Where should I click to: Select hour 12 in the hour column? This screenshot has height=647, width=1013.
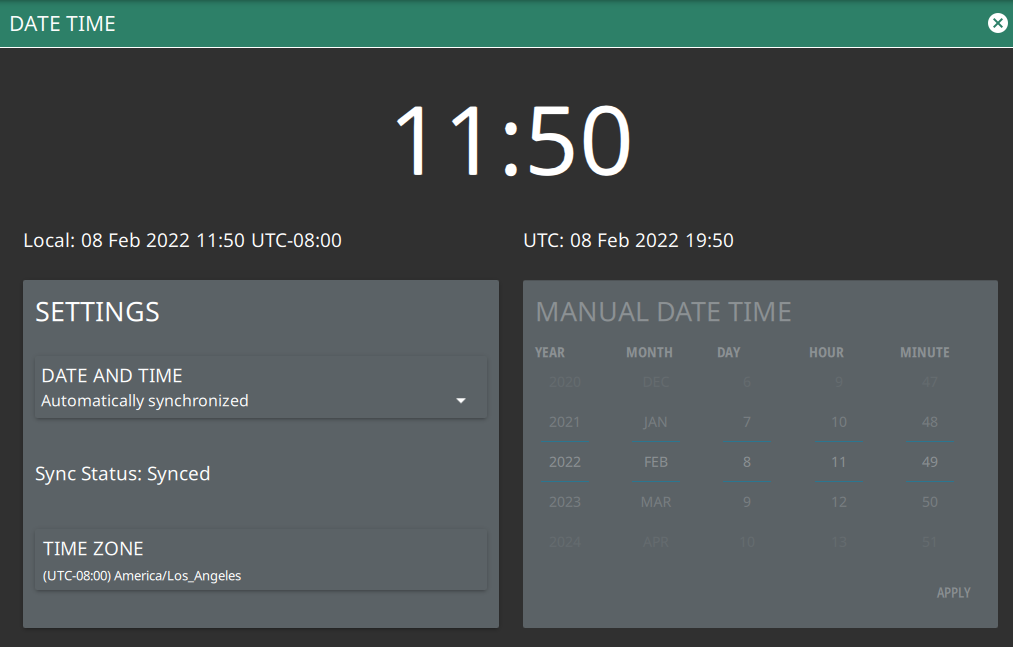pos(839,502)
